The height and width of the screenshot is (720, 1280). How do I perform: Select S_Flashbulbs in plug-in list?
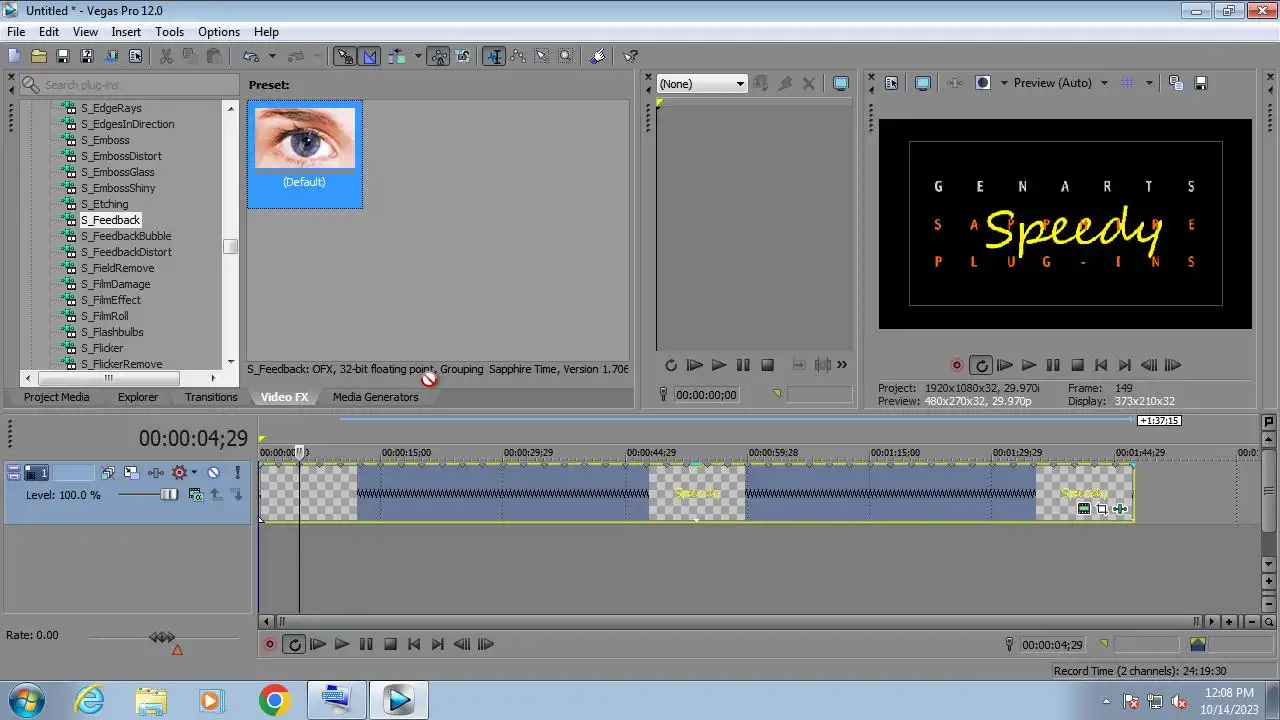point(112,332)
